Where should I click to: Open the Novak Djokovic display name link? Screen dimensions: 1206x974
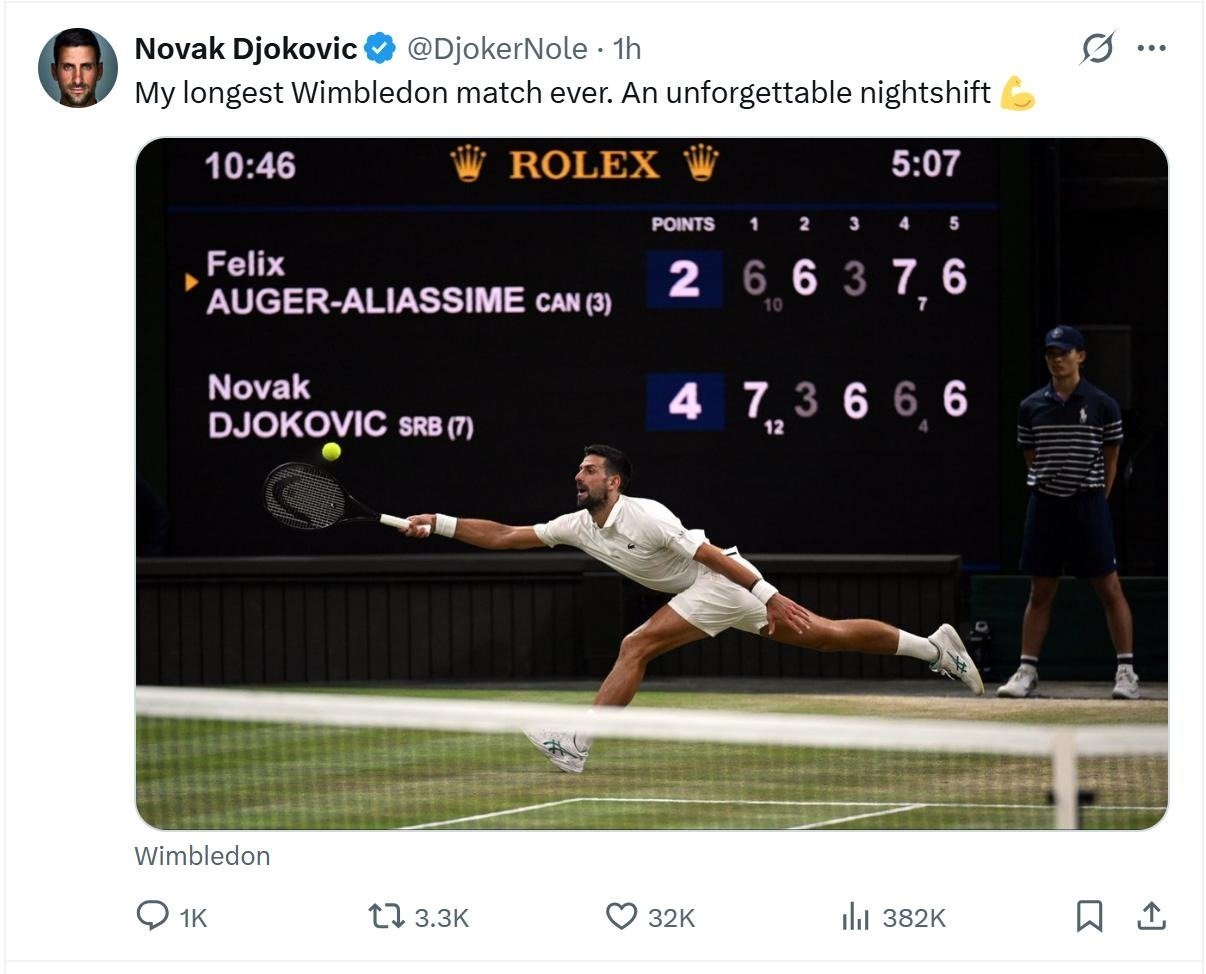(x=246, y=48)
